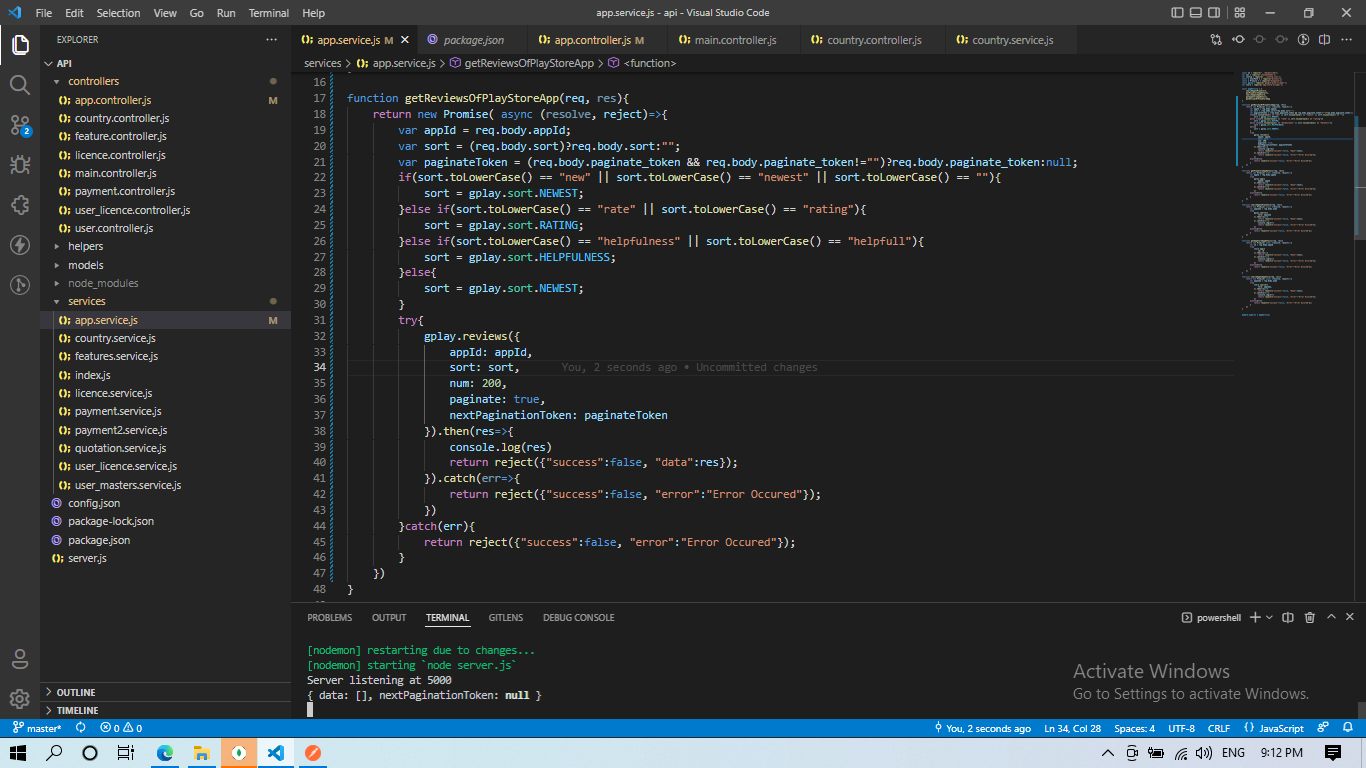
Task: Open the Manage gear icon
Action: (x=20, y=698)
